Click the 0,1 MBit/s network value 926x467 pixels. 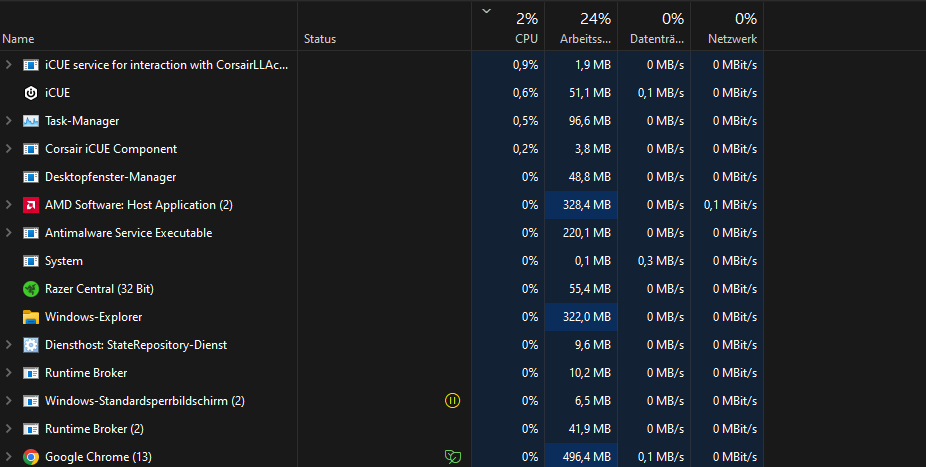(730, 205)
